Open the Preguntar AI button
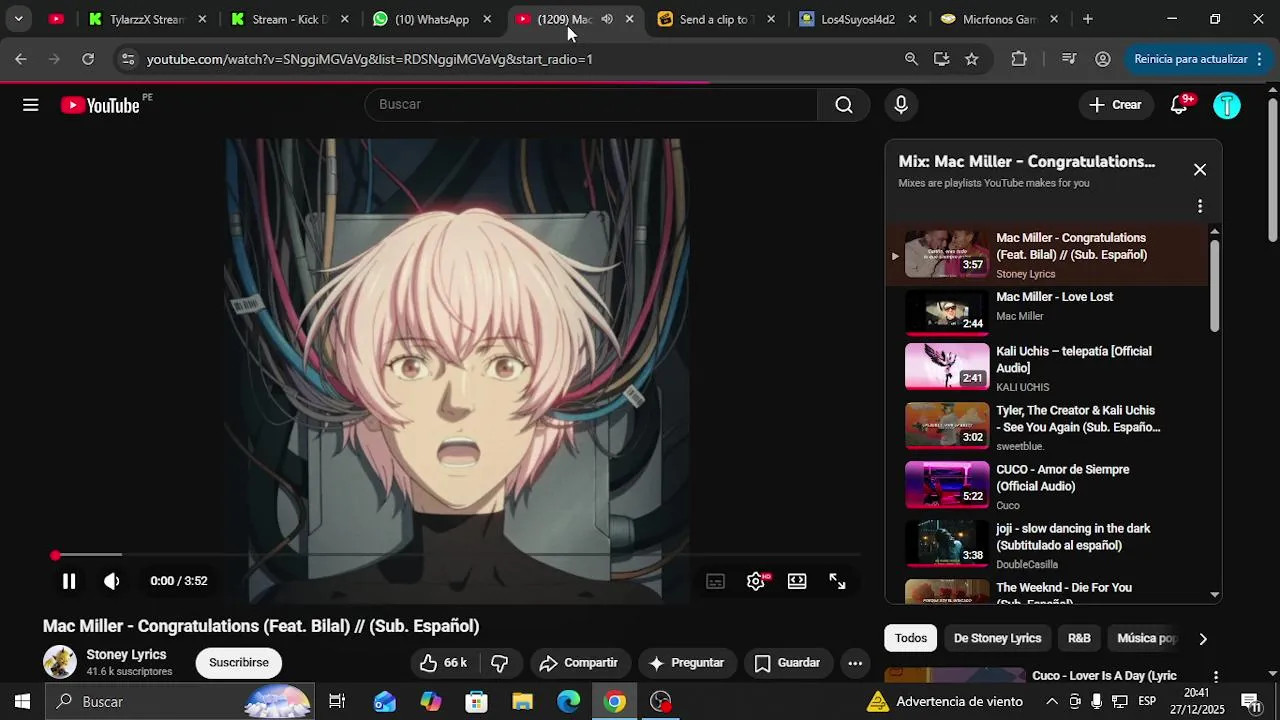Screen dimensions: 1280x720 click(x=686, y=663)
